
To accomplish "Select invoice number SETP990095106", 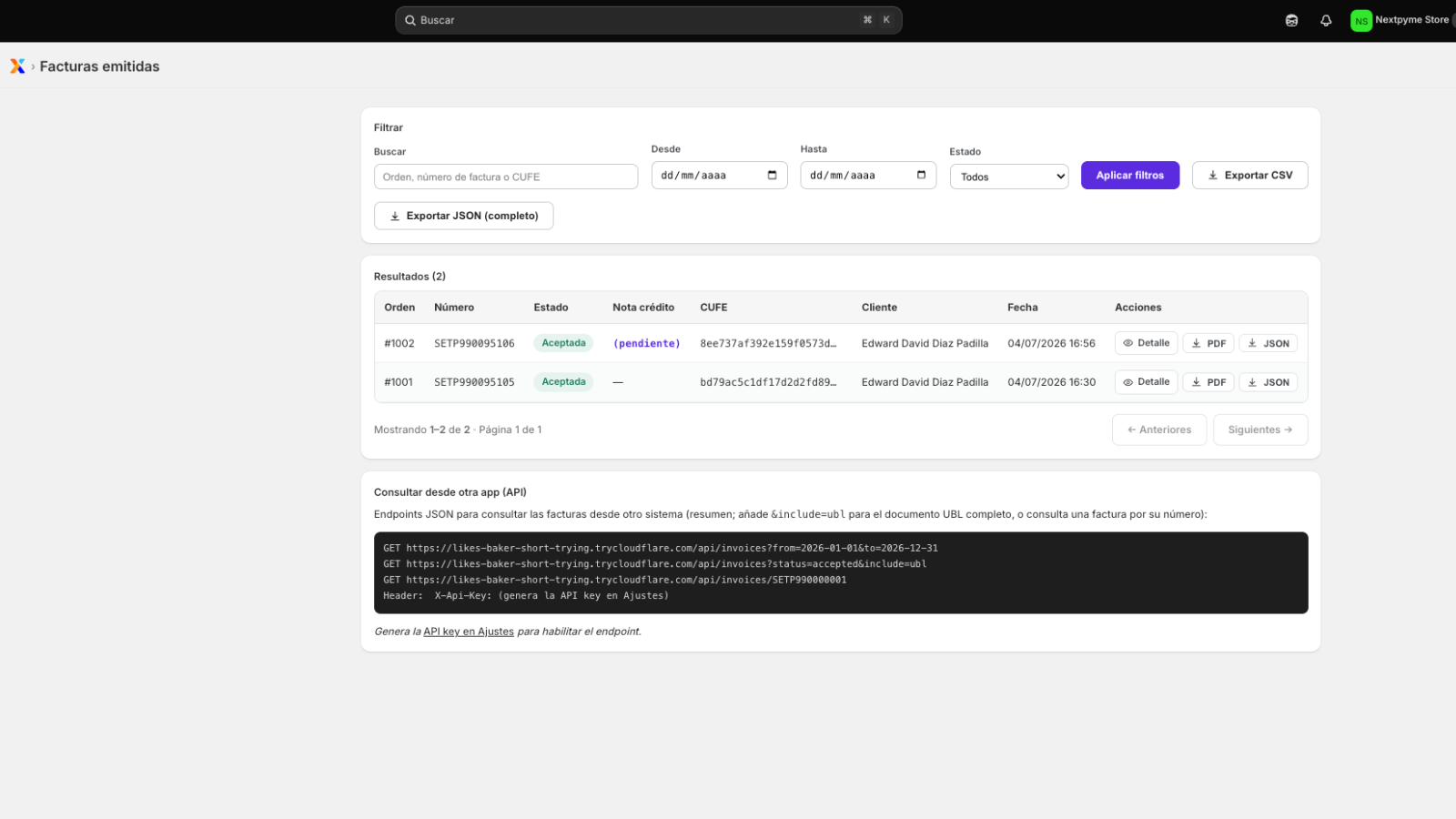I will pos(474,343).
